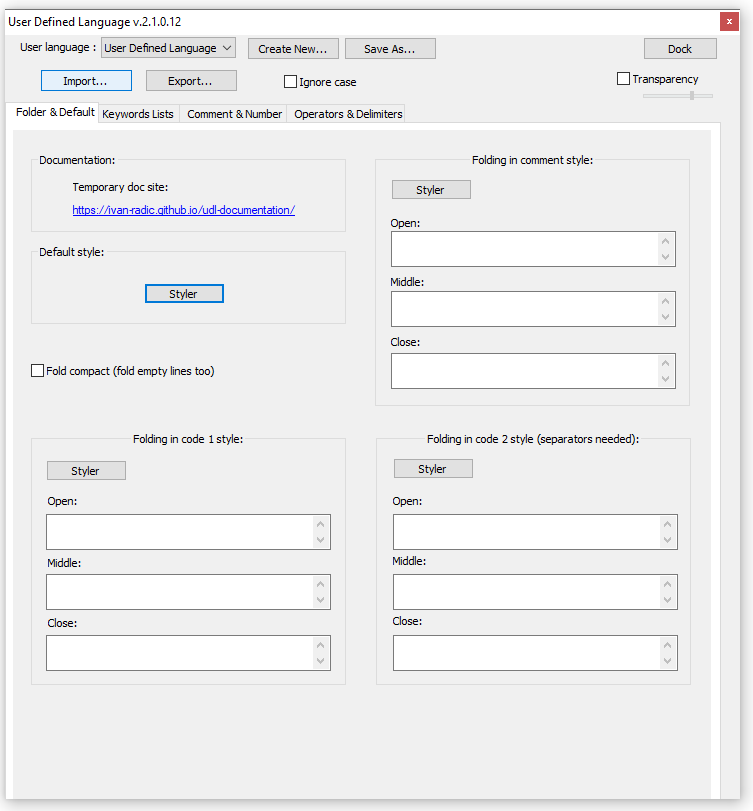Click the Dock button
Image resolution: width=753 pixels, height=811 pixels.
(680, 49)
